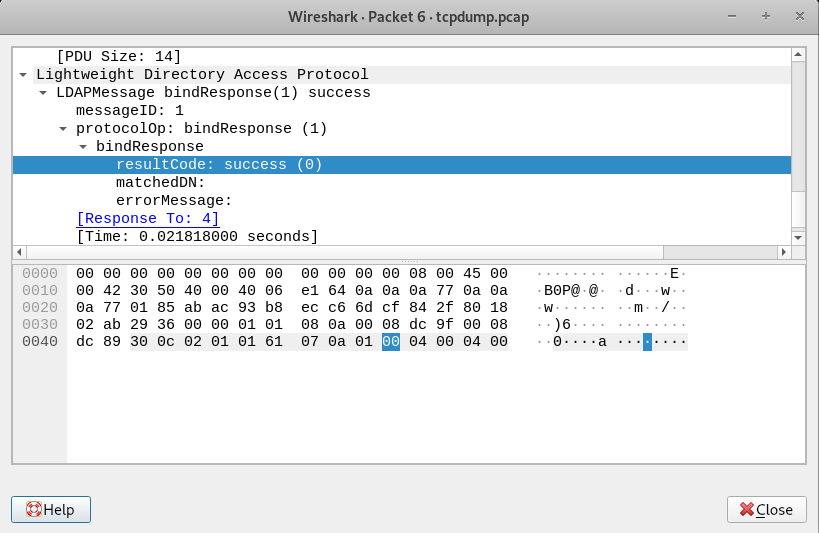This screenshot has width=819, height=533.
Task: Collapse the protocolOp: bindResponse (1) node
Action: click(63, 129)
